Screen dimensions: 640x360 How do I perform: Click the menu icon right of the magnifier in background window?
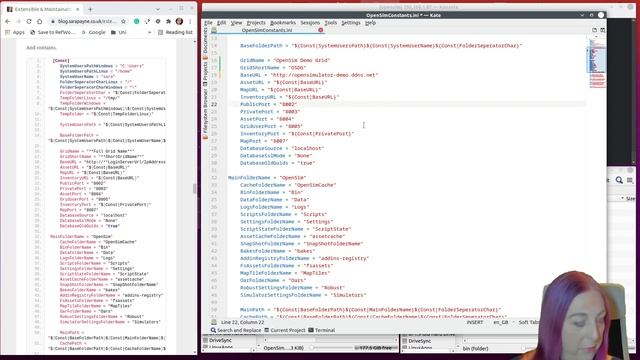click(630, 180)
